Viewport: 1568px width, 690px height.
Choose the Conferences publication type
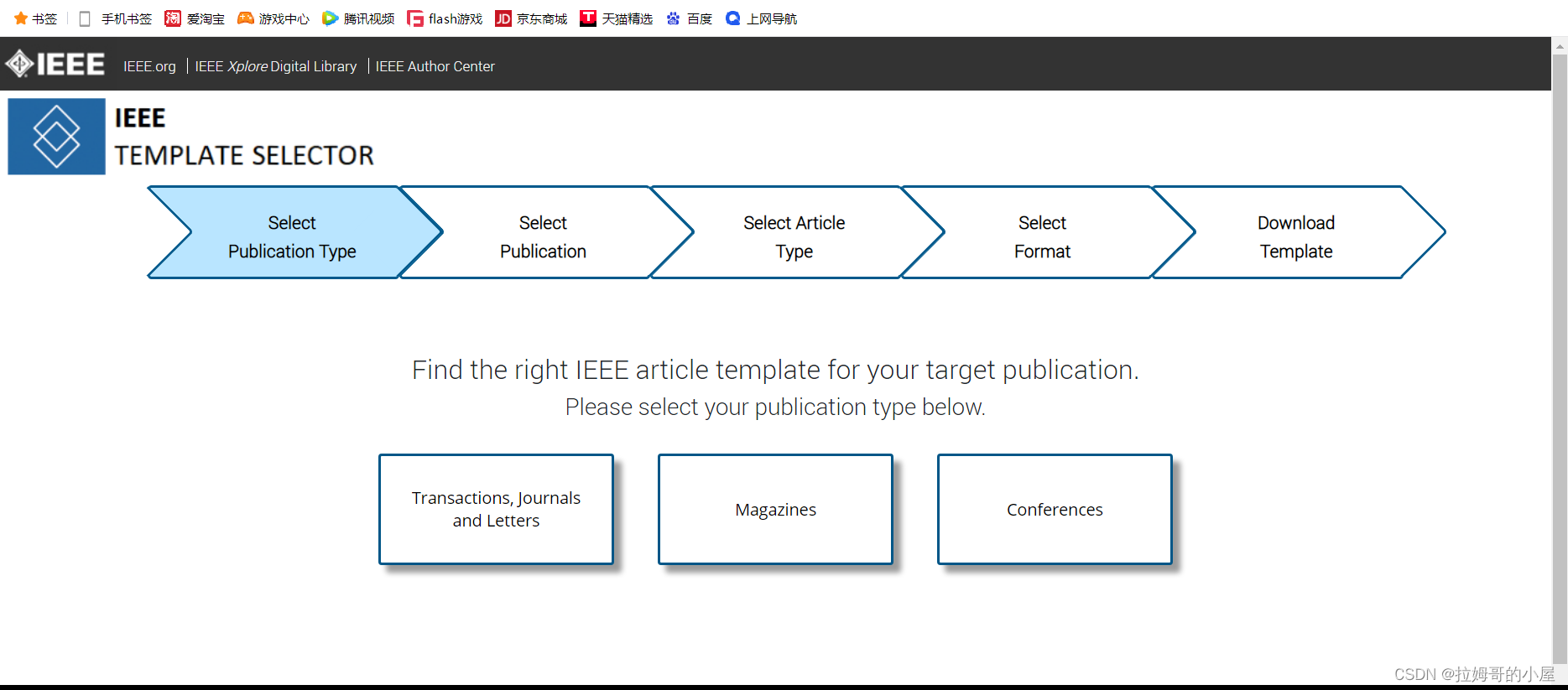click(1055, 509)
